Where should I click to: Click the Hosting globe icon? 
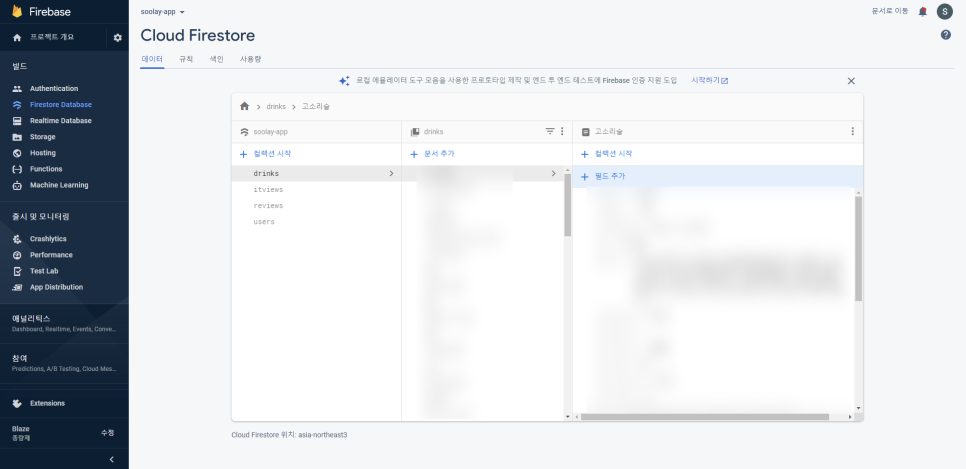tap(17, 153)
